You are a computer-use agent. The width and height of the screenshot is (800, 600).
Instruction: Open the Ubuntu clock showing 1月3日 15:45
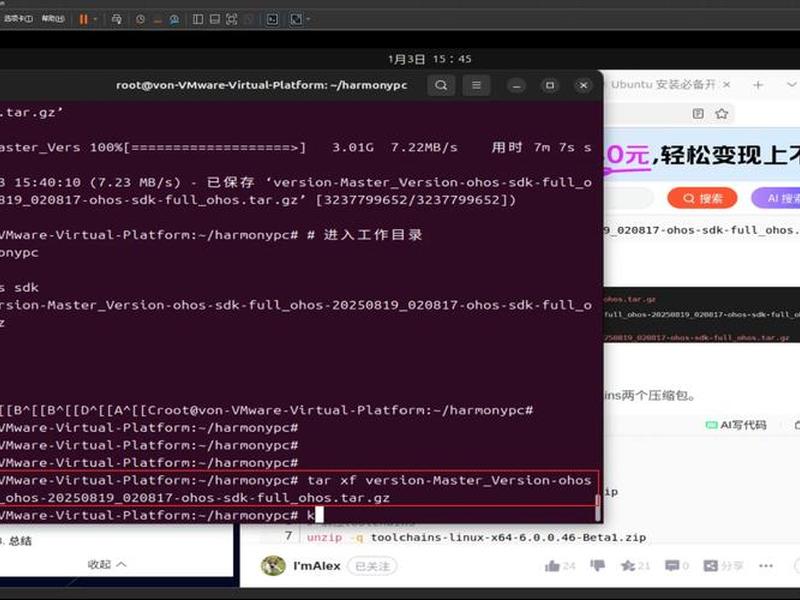[x=430, y=59]
